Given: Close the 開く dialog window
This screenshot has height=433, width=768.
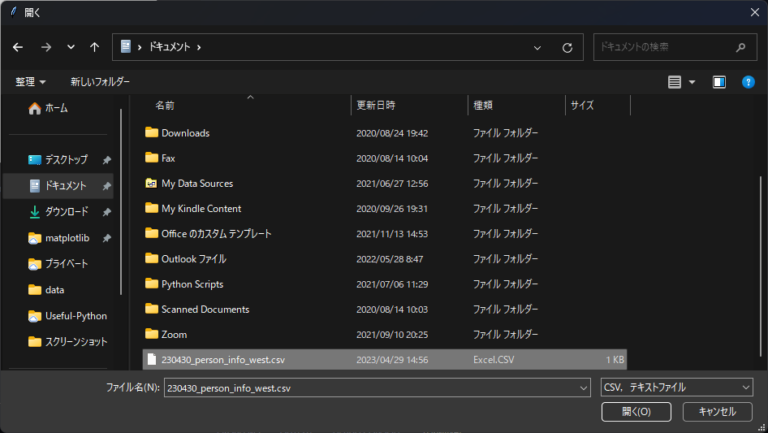Looking at the screenshot, I should tap(755, 13).
